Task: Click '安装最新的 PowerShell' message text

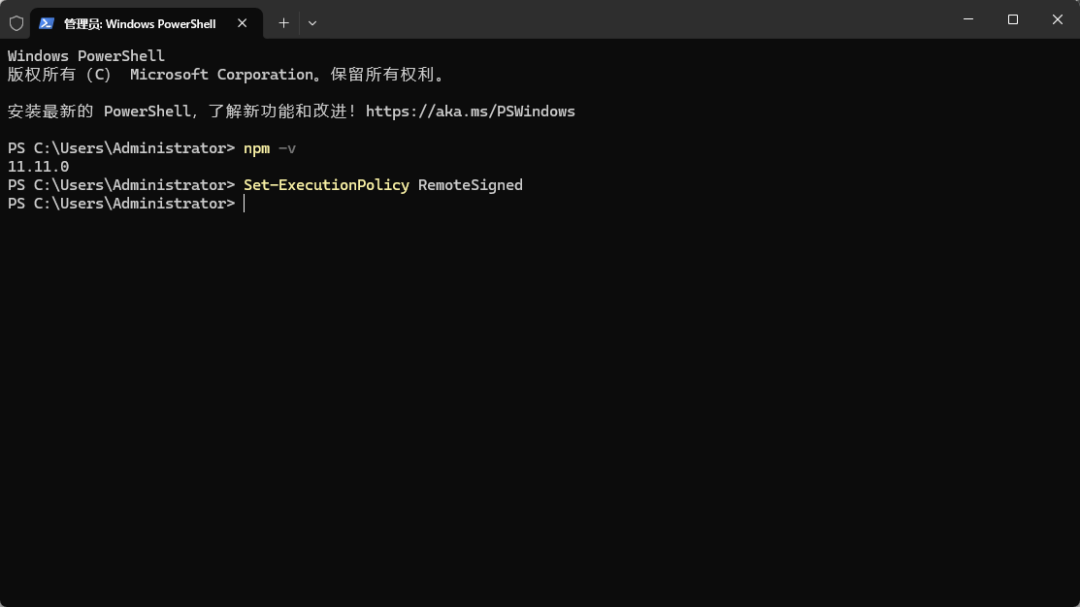Action: [98, 112]
